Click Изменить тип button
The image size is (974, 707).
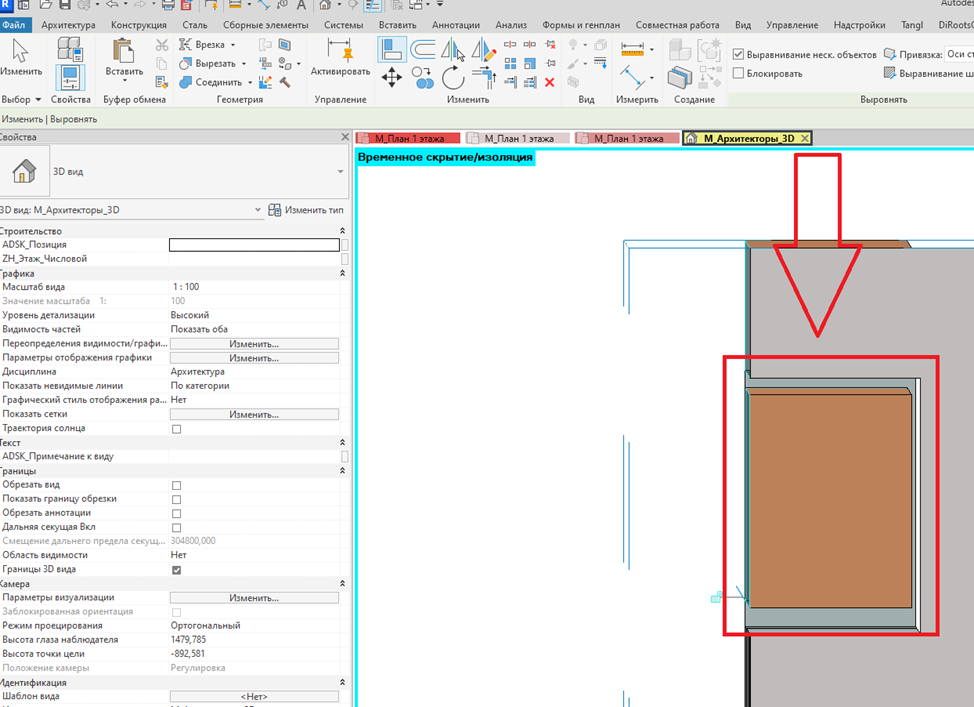pos(306,210)
